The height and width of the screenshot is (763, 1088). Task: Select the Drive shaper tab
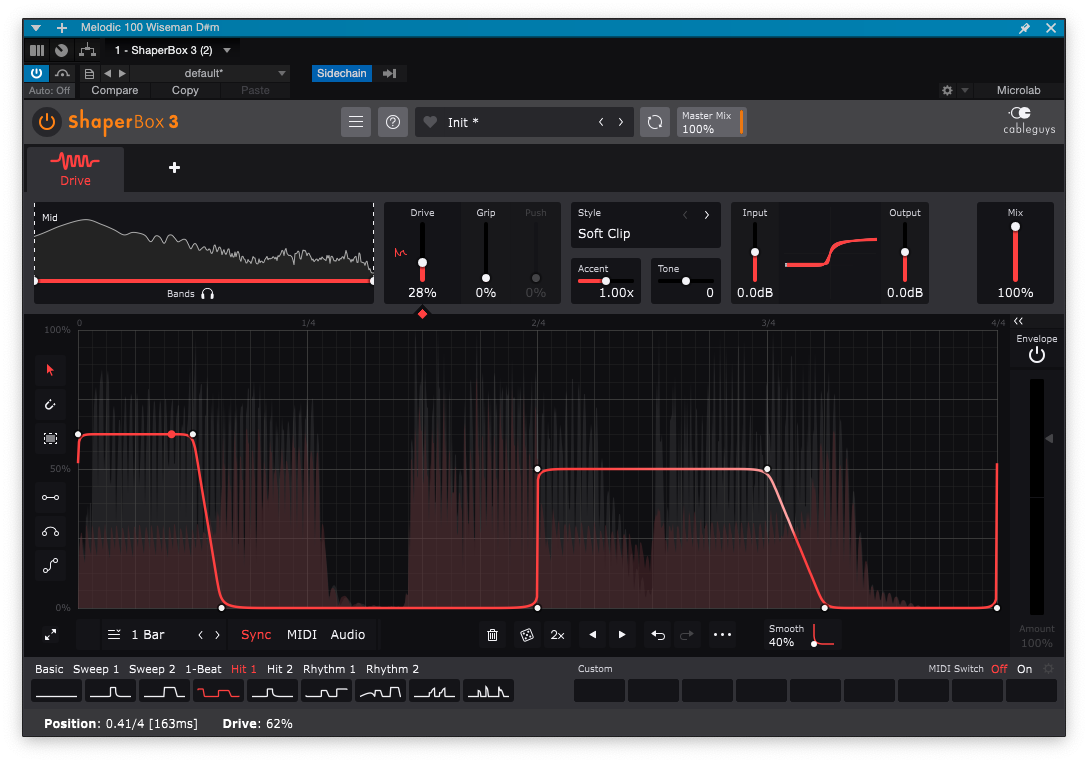pyautogui.click(x=75, y=169)
